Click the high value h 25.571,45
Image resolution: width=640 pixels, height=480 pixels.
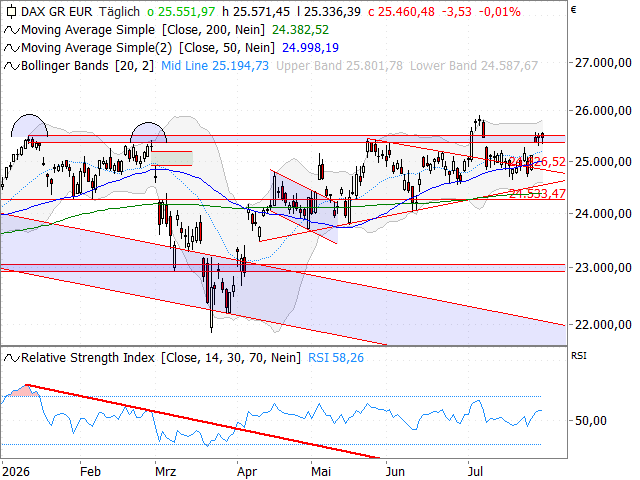tap(256, 12)
